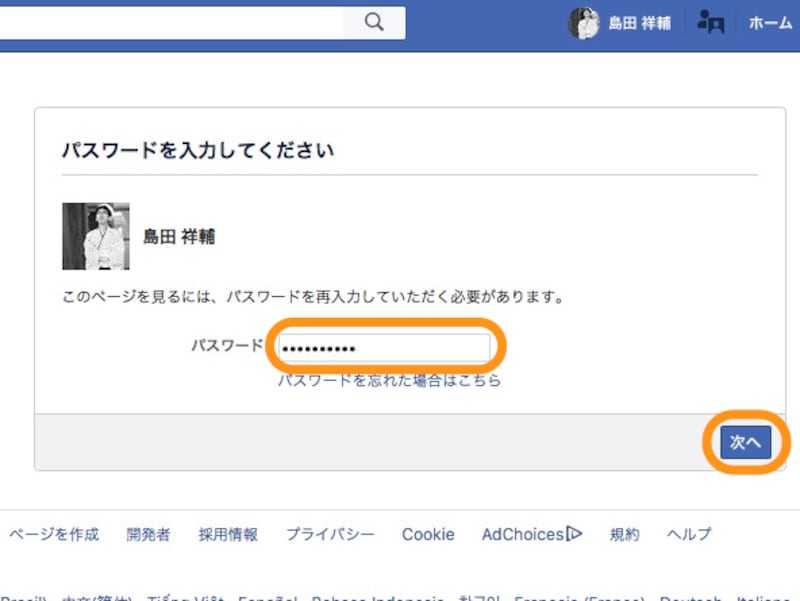Open the 採用情報 footer link

tap(228, 534)
